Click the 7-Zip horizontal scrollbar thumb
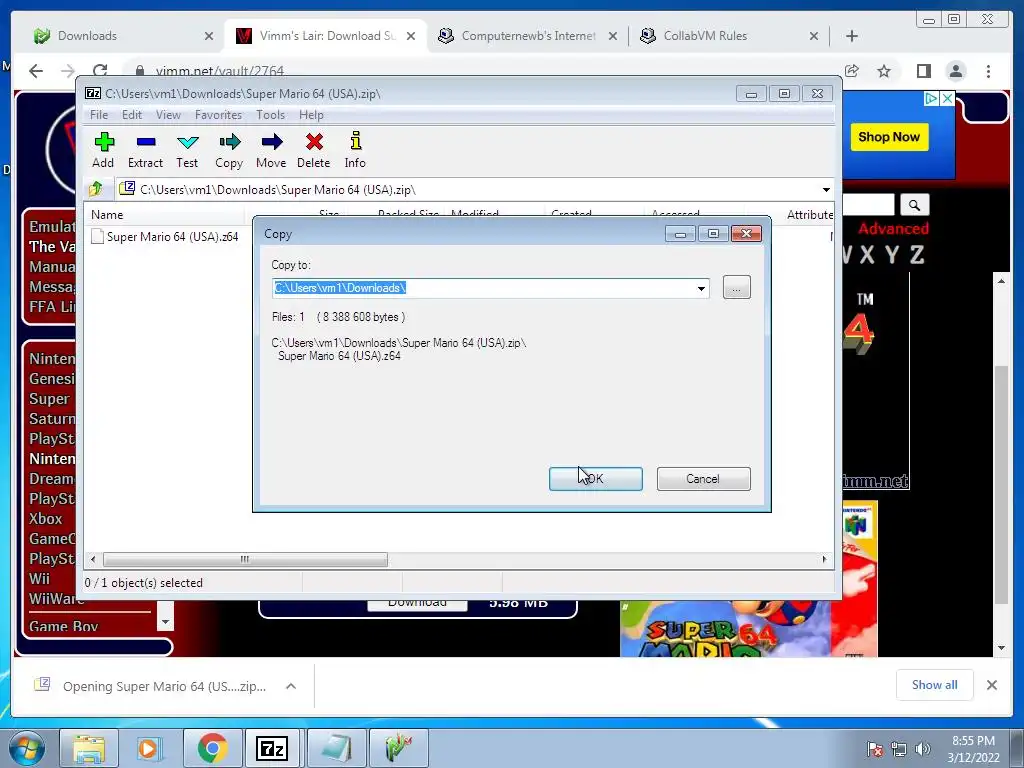 [245, 559]
